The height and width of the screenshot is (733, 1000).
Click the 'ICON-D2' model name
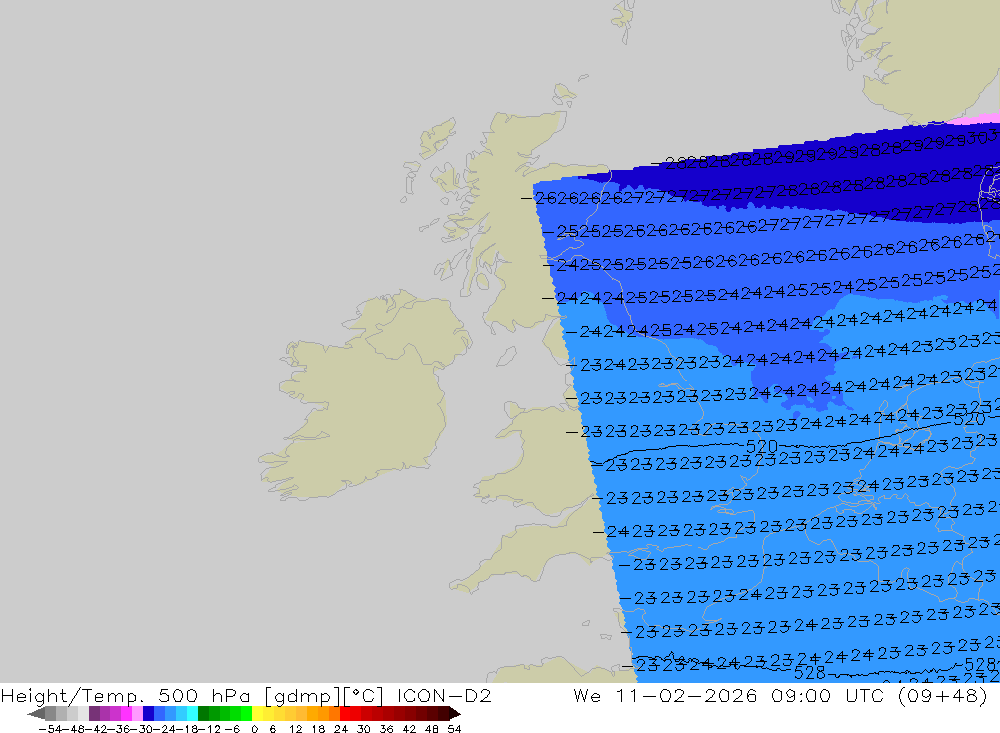click(x=444, y=696)
